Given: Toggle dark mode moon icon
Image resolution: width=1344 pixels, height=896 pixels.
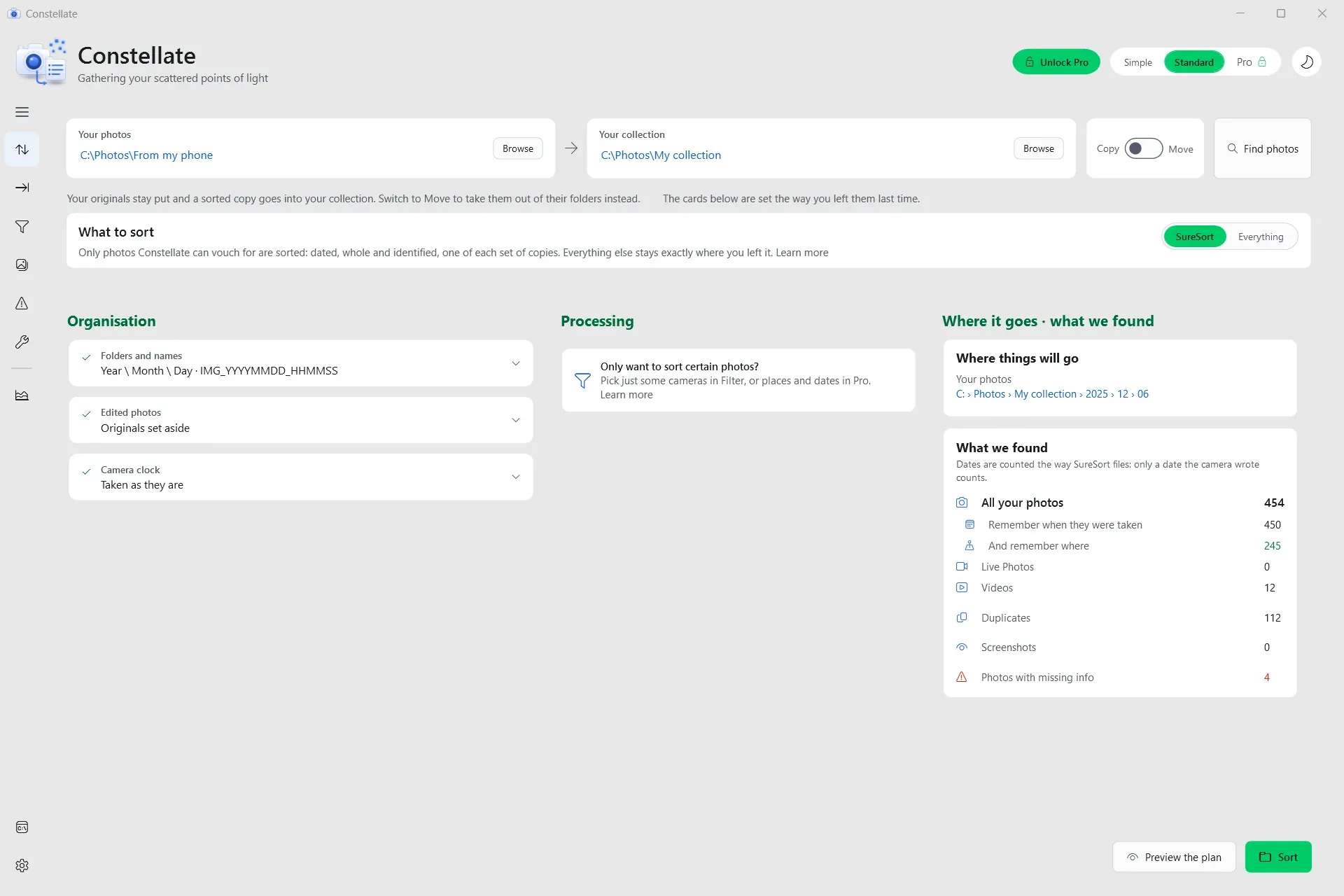Looking at the screenshot, I should coord(1306,62).
